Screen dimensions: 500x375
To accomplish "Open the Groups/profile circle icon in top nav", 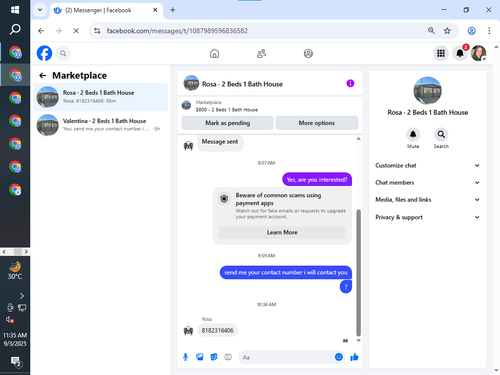I will [308, 53].
